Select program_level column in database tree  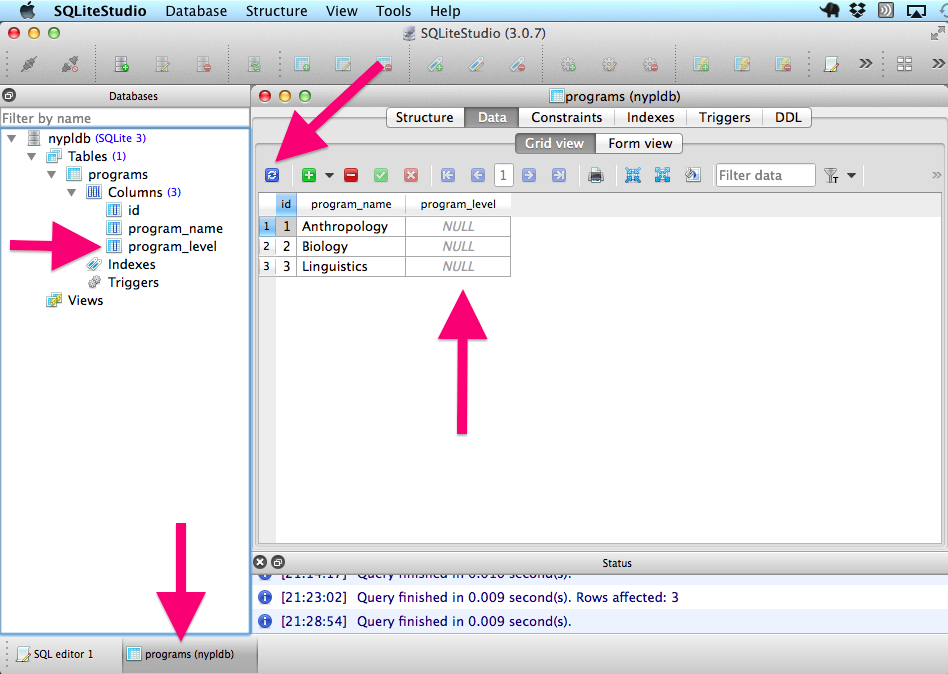(x=172, y=246)
